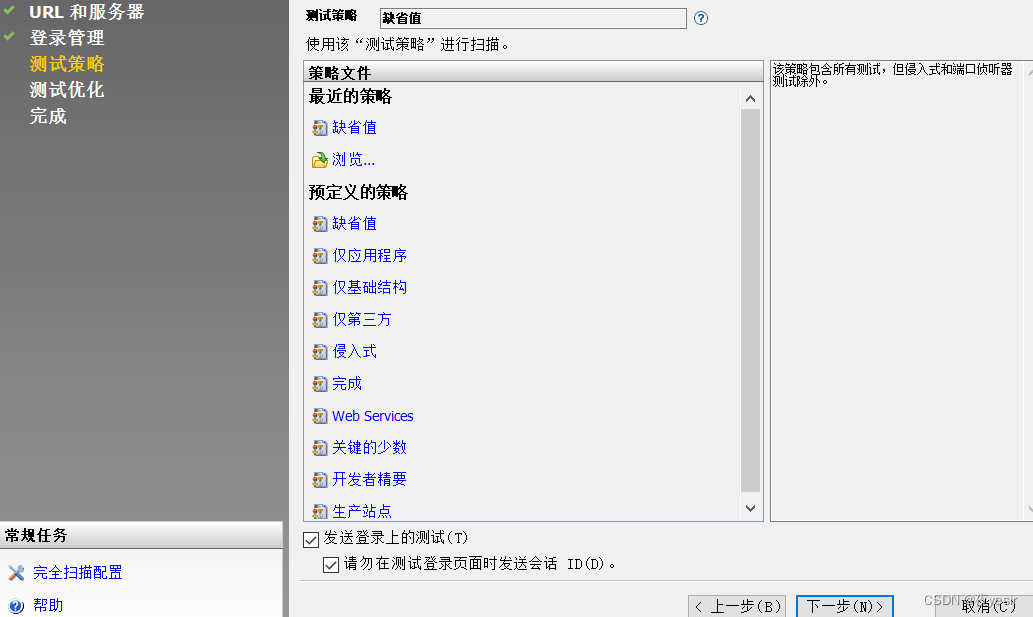Click the 下一步(N) button
The width and height of the screenshot is (1033, 617).
coord(845,606)
